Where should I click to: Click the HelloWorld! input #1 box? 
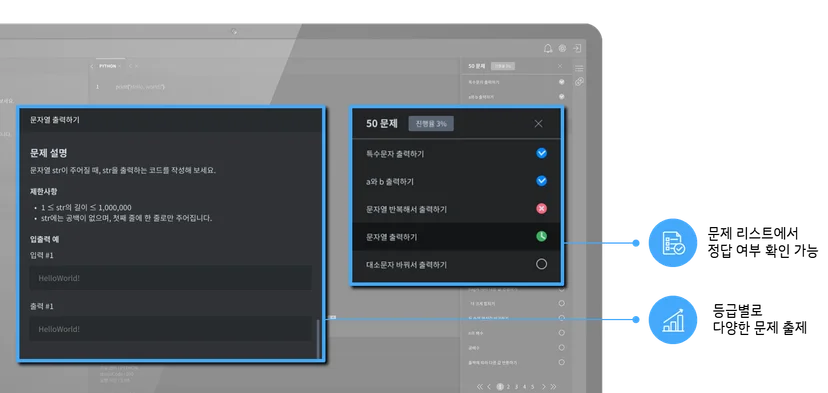[170, 278]
